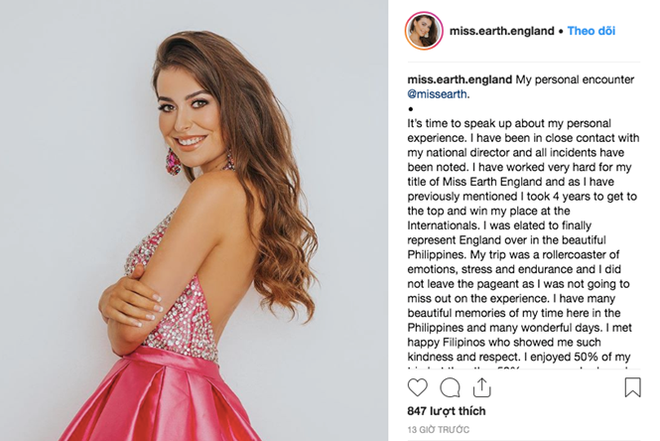Click the main photo of the woman

pyautogui.click(x=194, y=220)
